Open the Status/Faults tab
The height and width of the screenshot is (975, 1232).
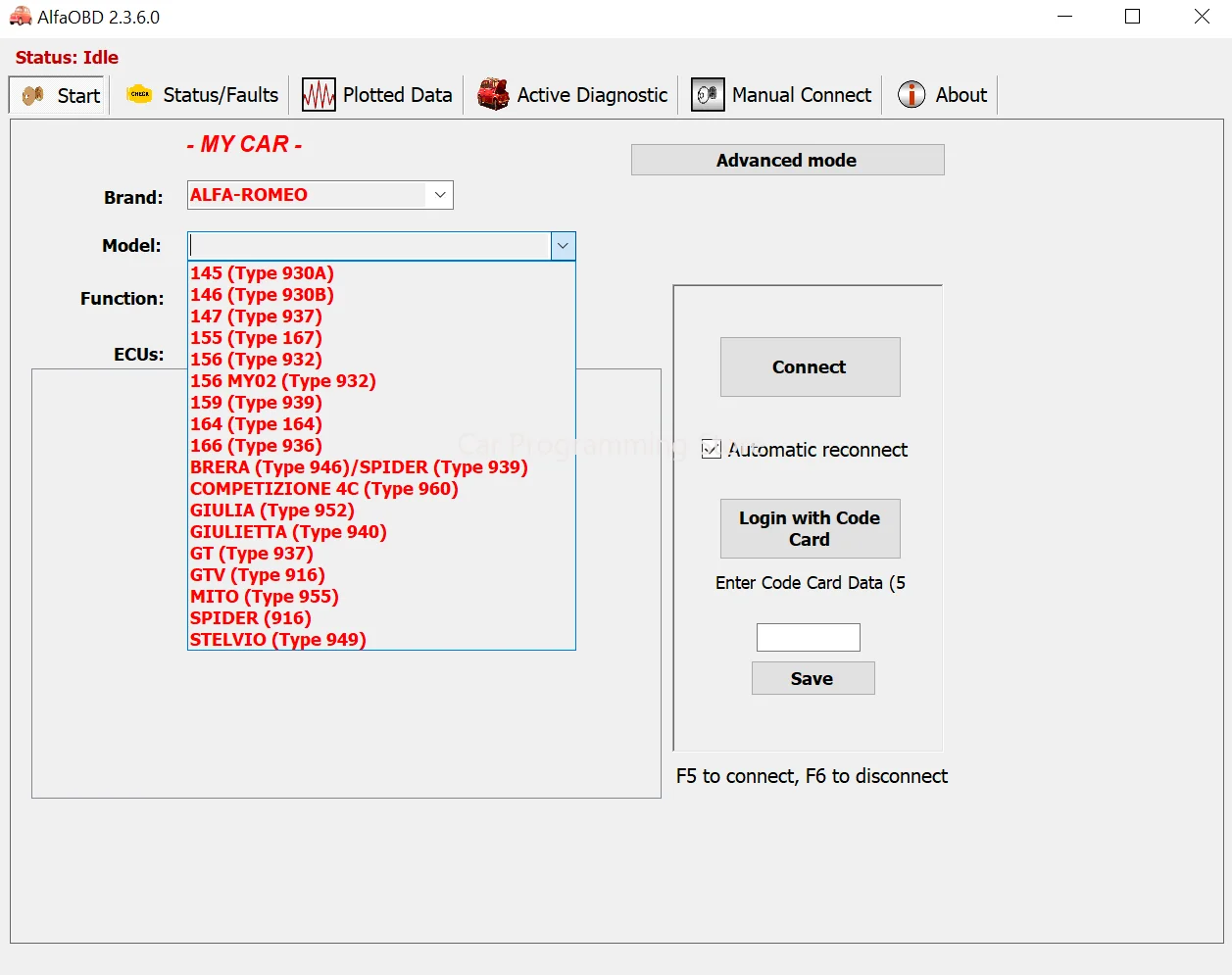203,95
